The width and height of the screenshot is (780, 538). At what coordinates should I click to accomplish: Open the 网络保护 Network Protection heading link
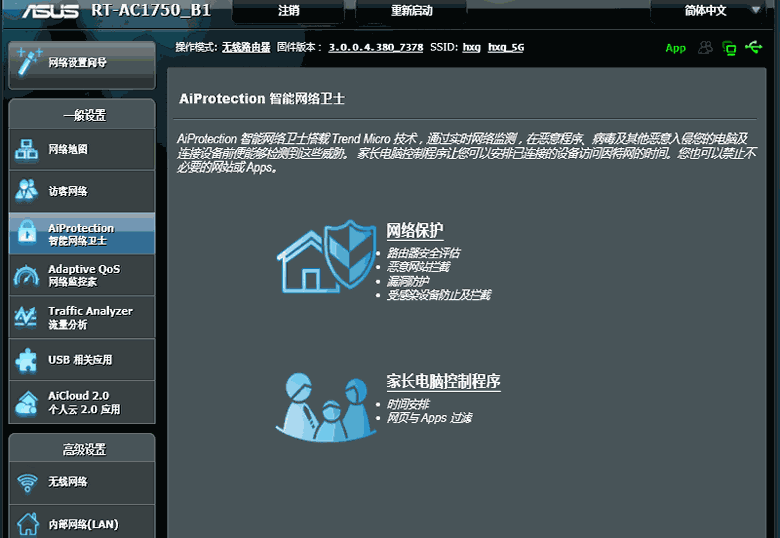pyautogui.click(x=415, y=231)
